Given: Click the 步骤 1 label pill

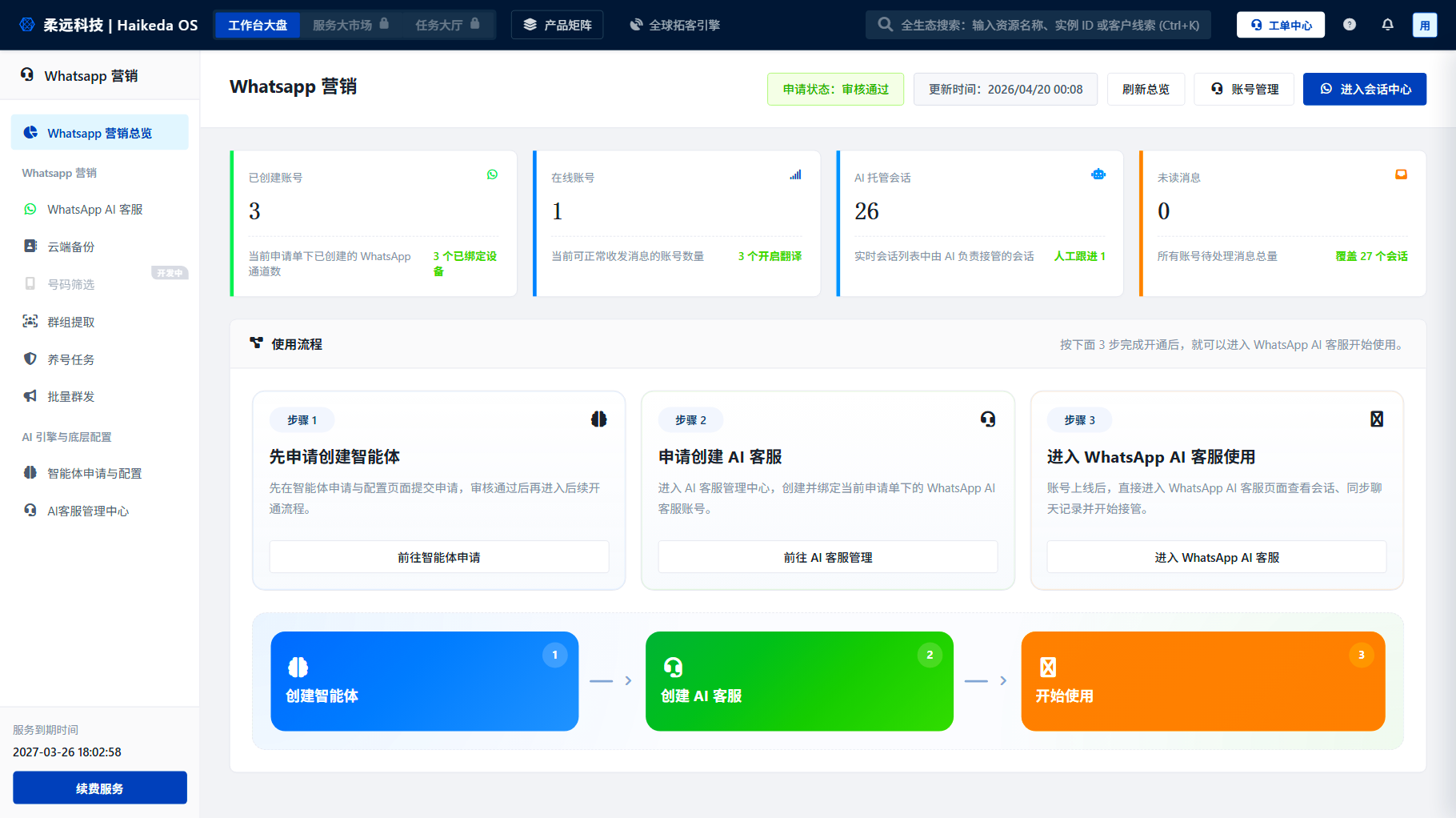Looking at the screenshot, I should 302,419.
